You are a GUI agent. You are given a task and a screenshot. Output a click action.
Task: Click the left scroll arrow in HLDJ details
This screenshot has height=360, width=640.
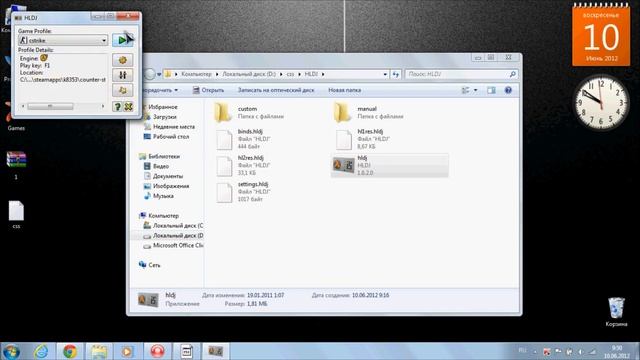tap(23, 106)
